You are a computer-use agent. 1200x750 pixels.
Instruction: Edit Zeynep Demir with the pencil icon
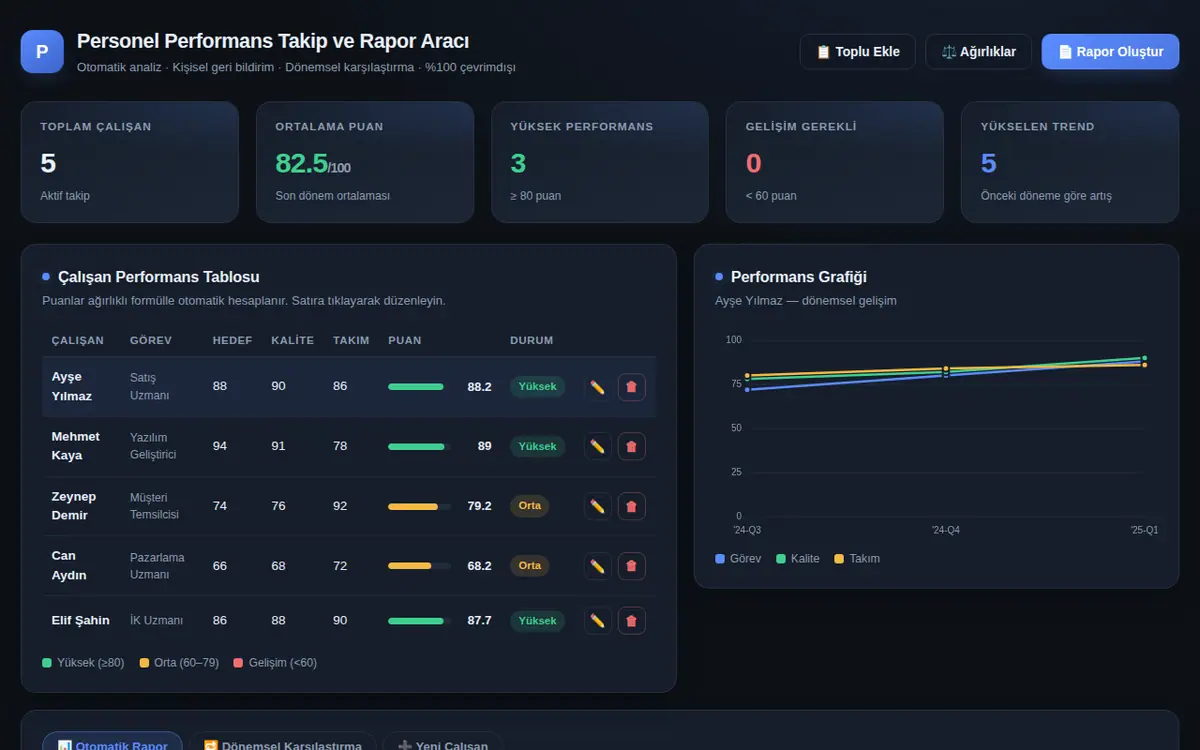pos(597,506)
